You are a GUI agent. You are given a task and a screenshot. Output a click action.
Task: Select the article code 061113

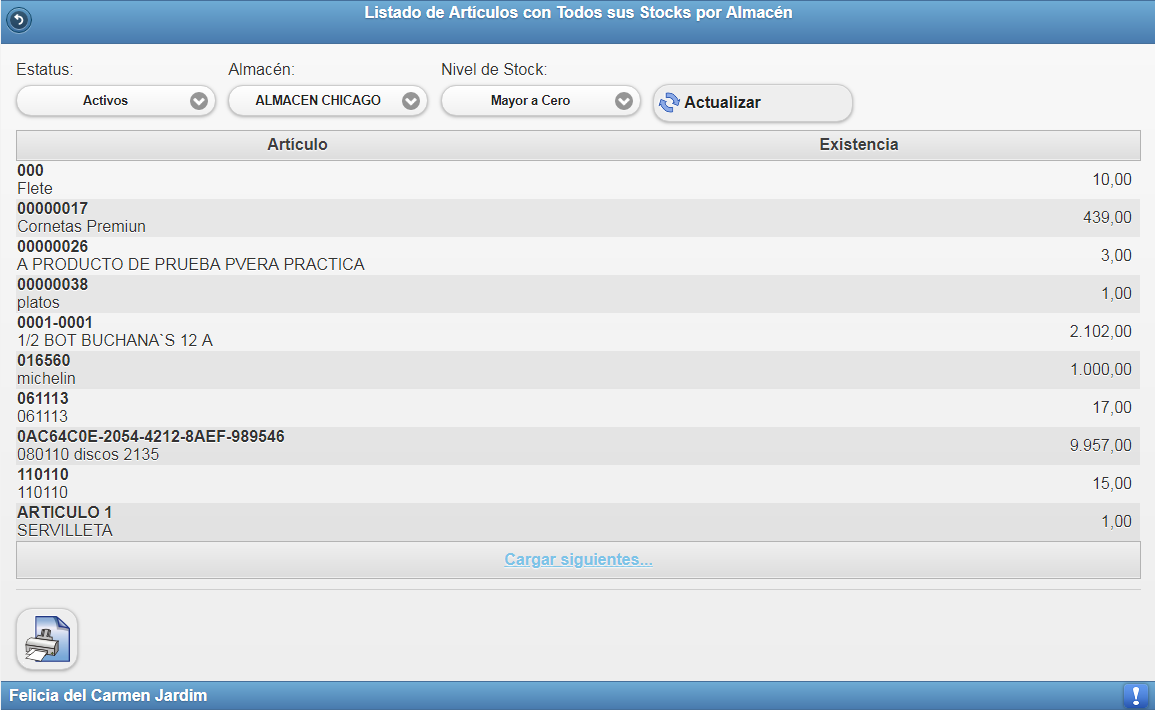pos(43,398)
